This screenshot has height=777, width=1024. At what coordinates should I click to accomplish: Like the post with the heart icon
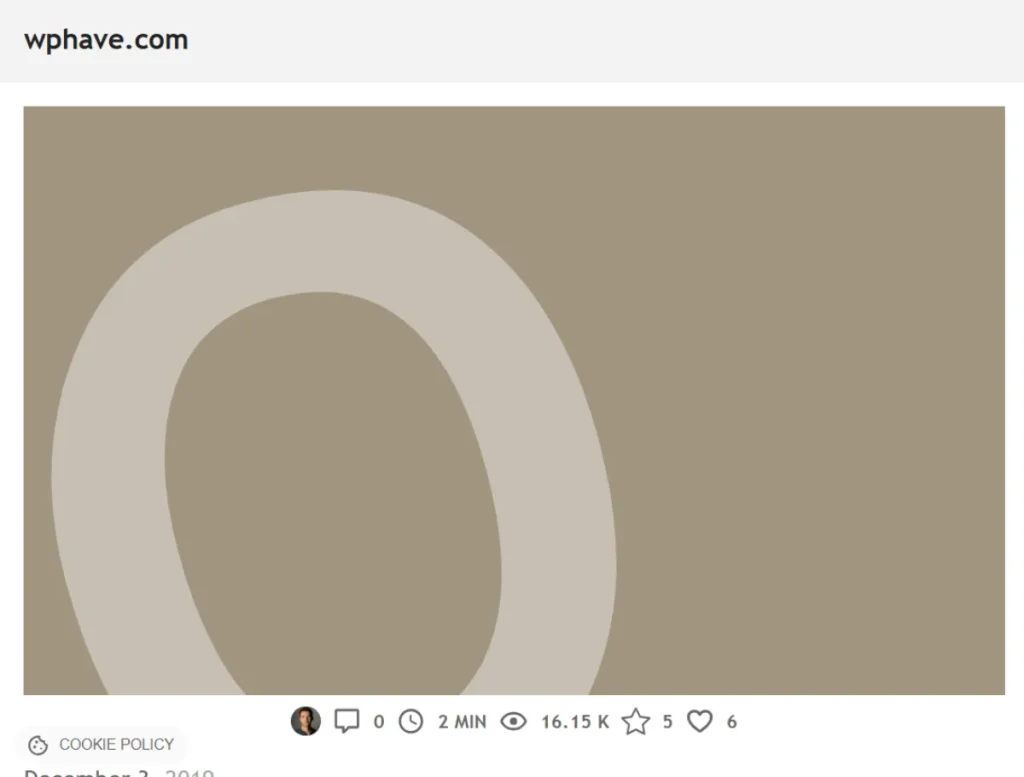coord(699,722)
